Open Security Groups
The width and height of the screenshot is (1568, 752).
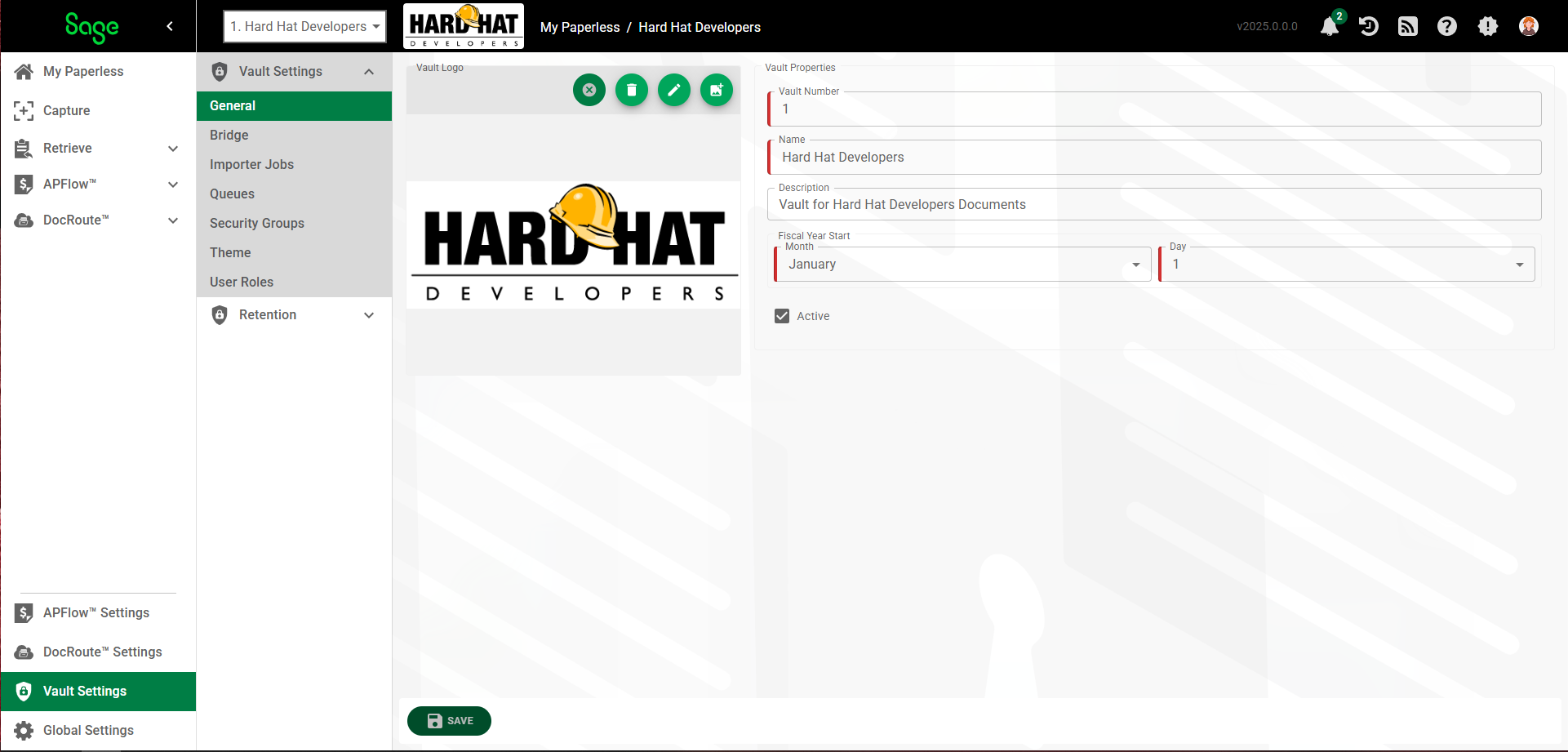click(x=294, y=223)
